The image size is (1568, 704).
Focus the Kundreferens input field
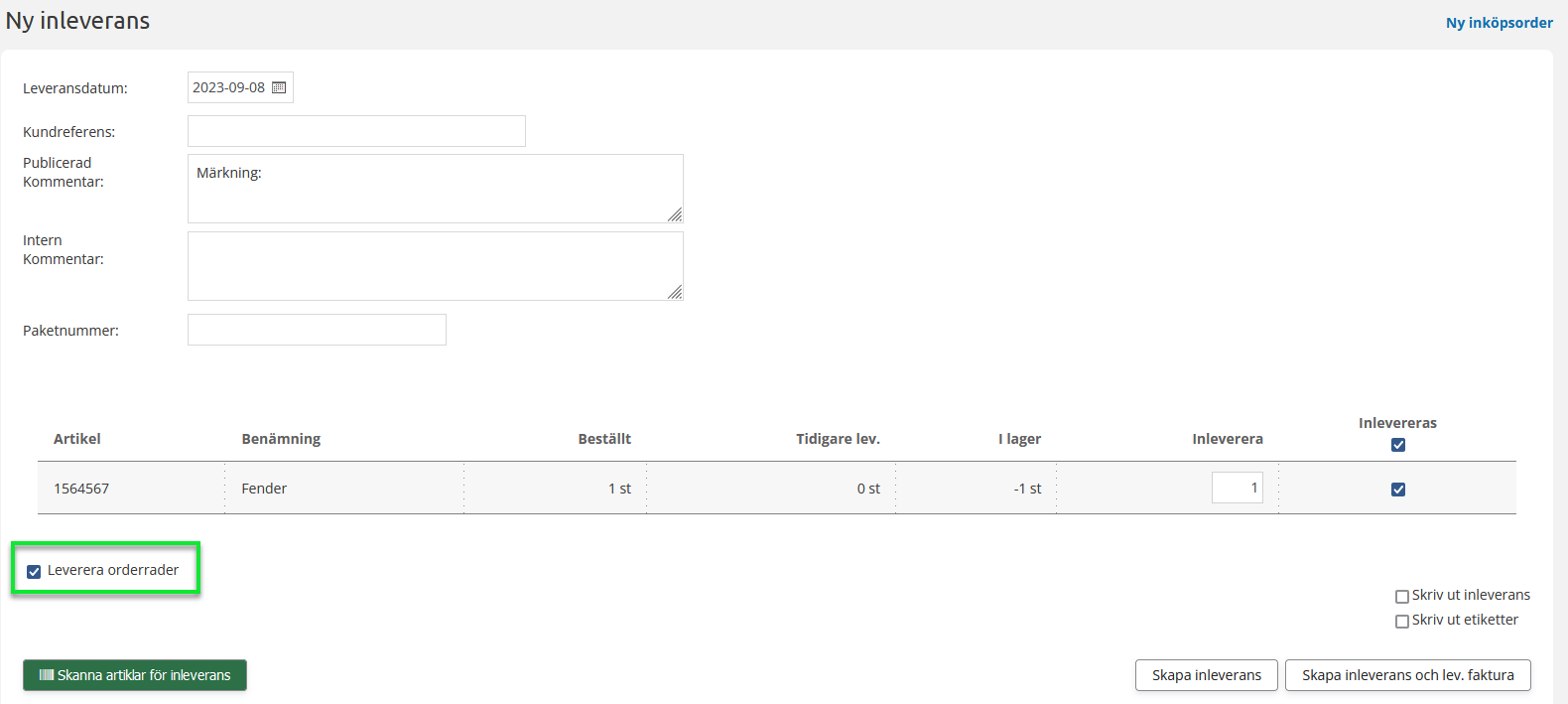click(x=356, y=131)
